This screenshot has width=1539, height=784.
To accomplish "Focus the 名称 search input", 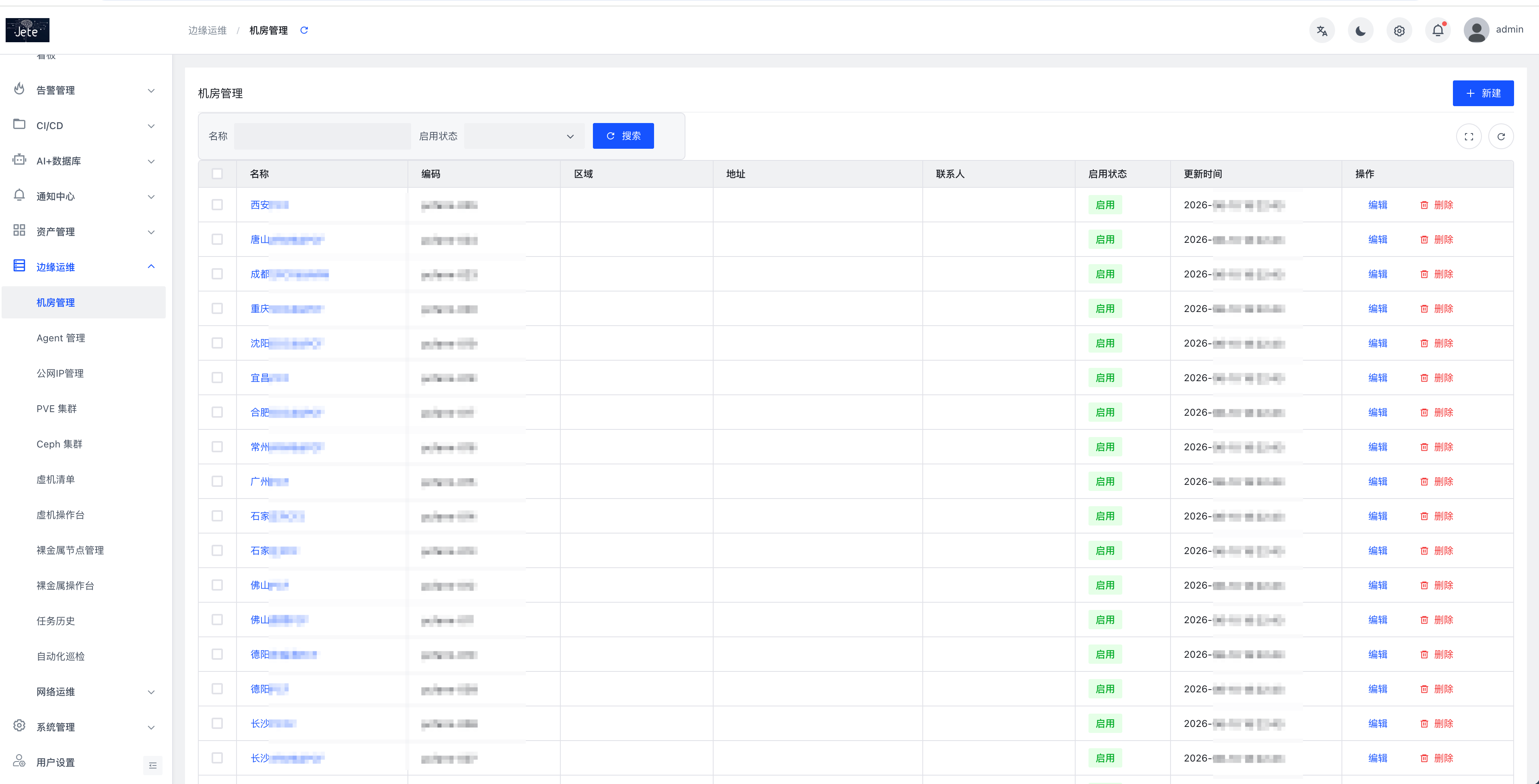I will pyautogui.click(x=322, y=136).
